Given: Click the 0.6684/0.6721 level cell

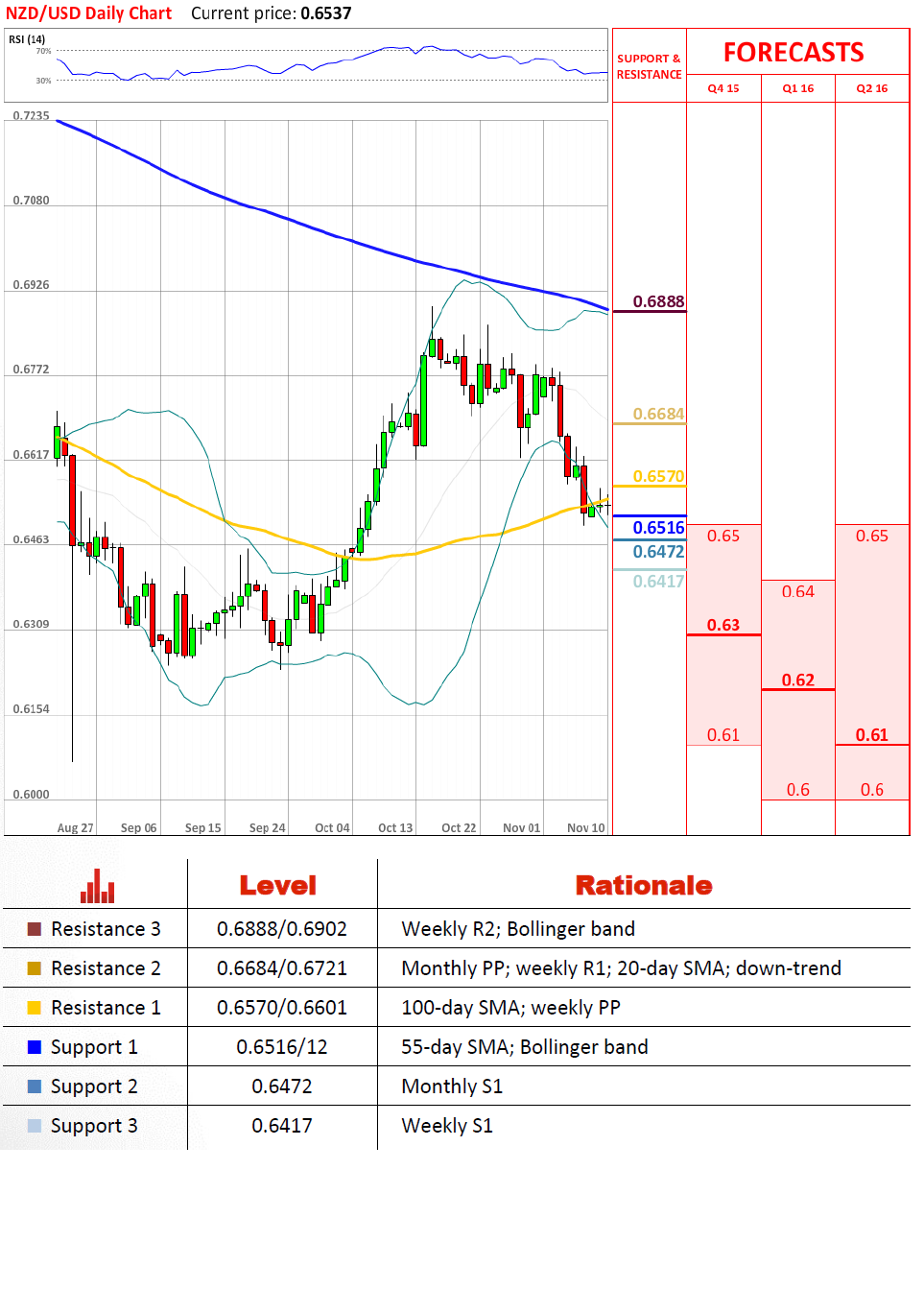Looking at the screenshot, I should (x=282, y=968).
